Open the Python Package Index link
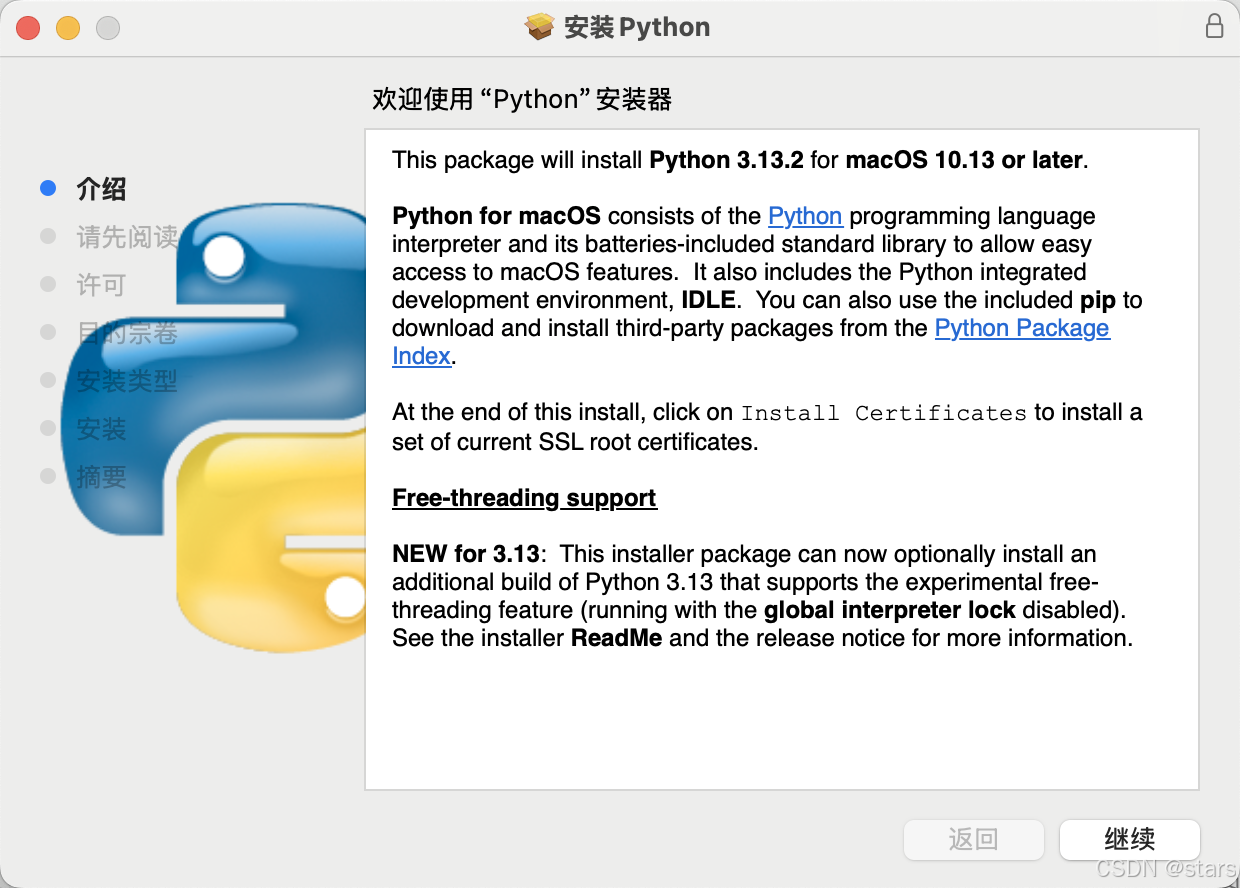 pyautogui.click(x=1022, y=328)
